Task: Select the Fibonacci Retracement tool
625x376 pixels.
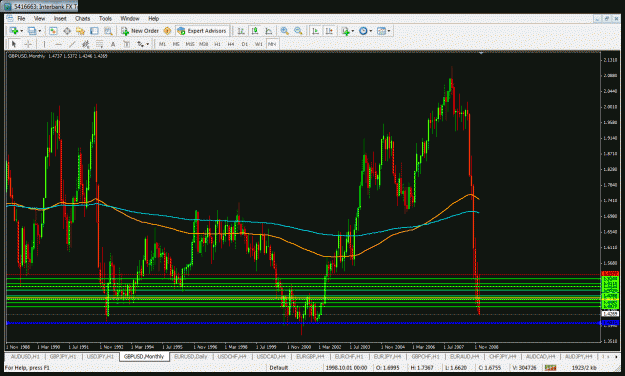Action: pyautogui.click(x=99, y=44)
